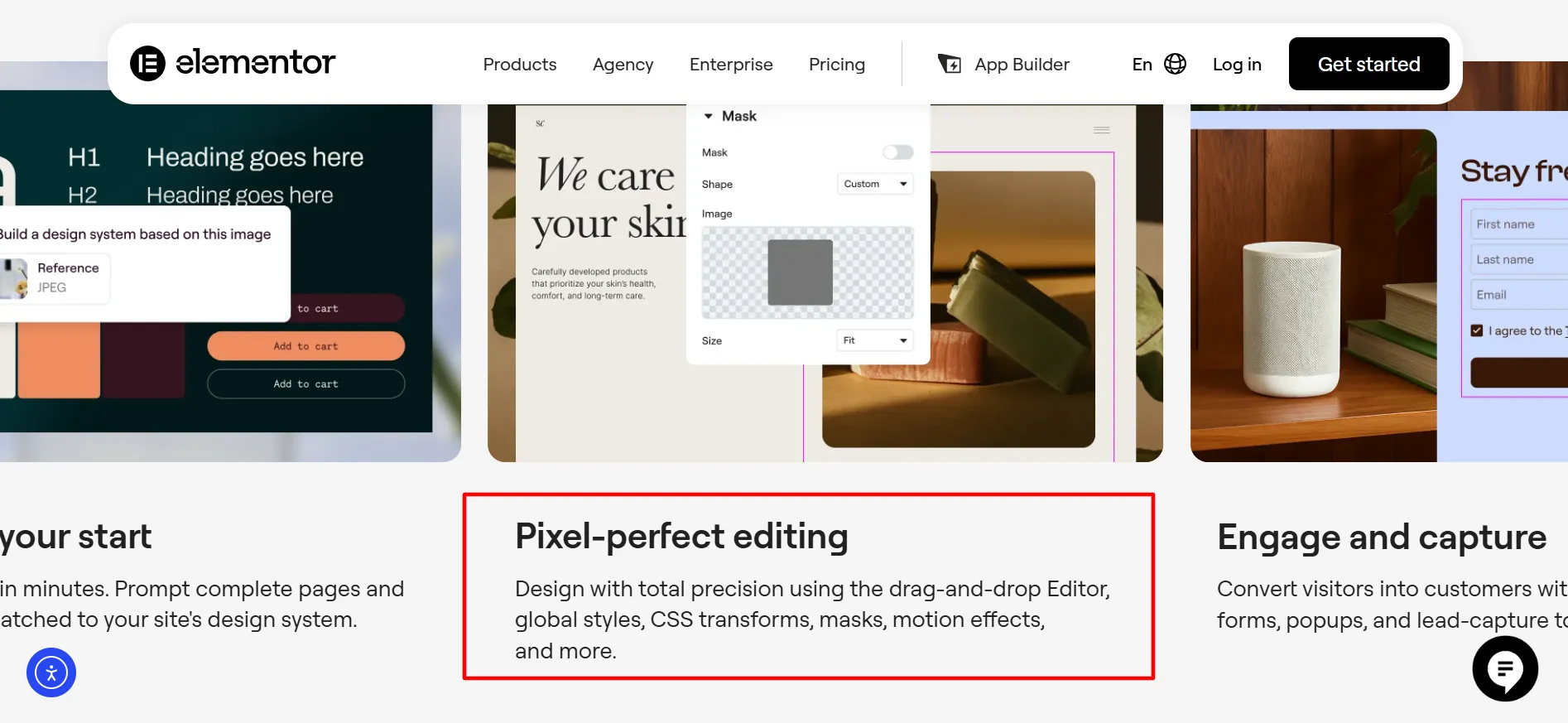Click the 'Build a design system' prompt text

point(136,234)
